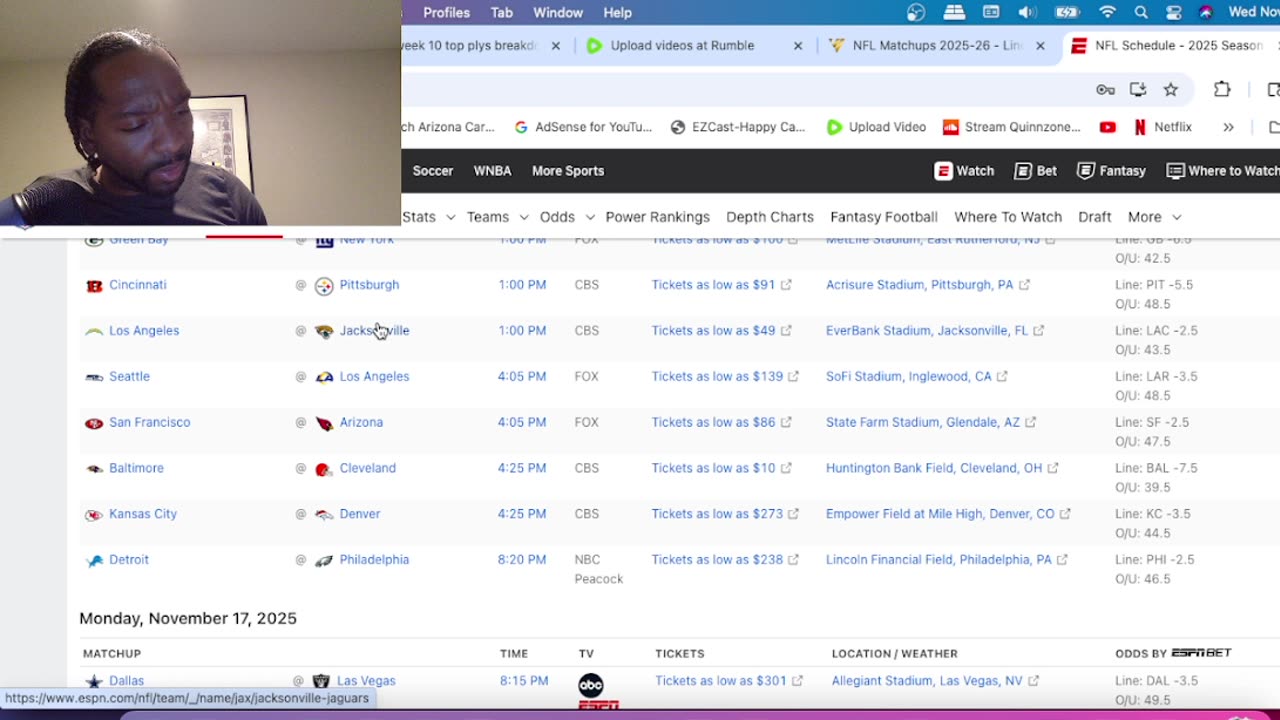This screenshot has height=720, width=1280.
Task: Click the password key icon in address bar
Action: tap(1105, 90)
